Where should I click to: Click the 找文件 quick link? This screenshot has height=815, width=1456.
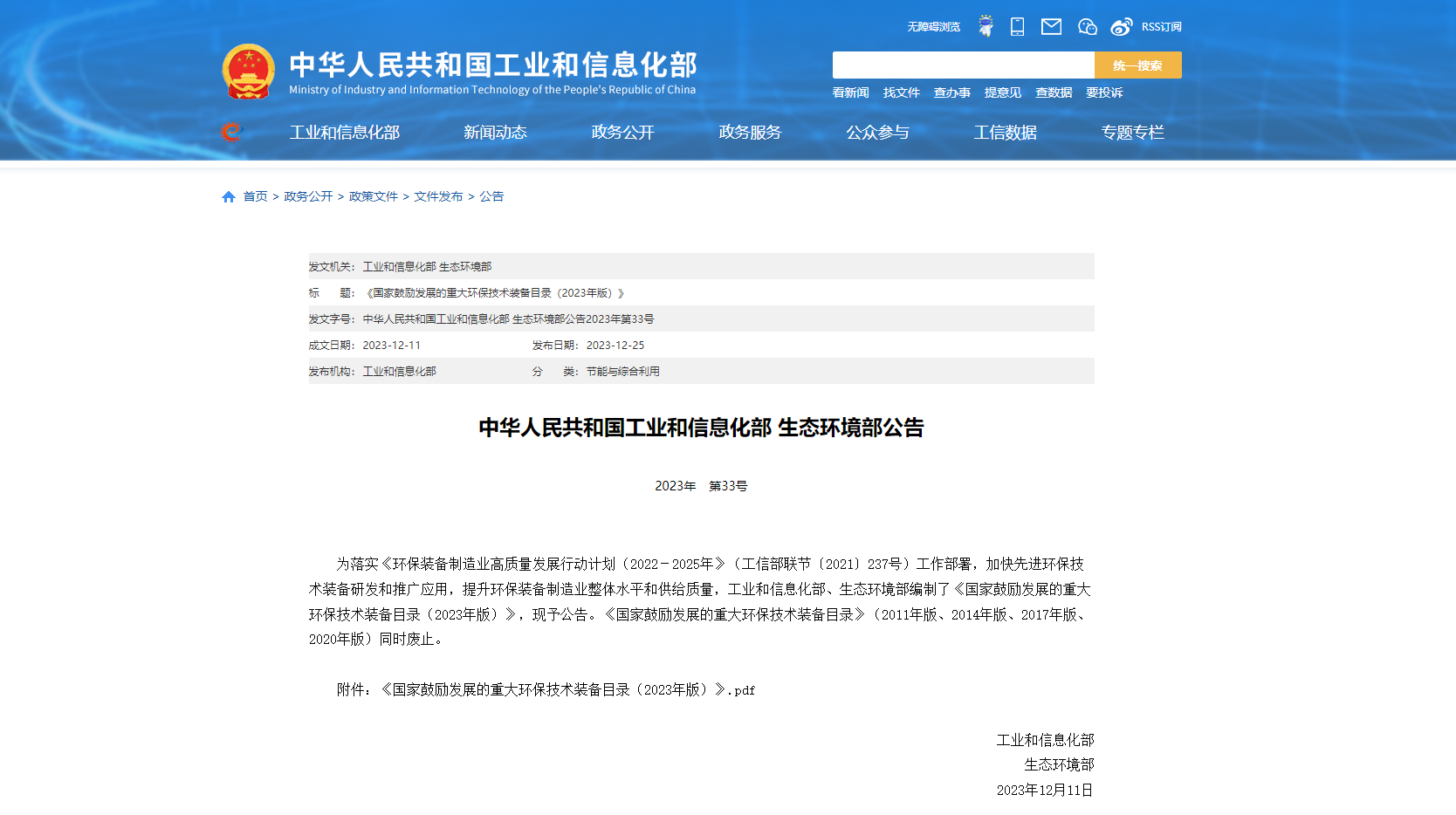click(x=901, y=92)
